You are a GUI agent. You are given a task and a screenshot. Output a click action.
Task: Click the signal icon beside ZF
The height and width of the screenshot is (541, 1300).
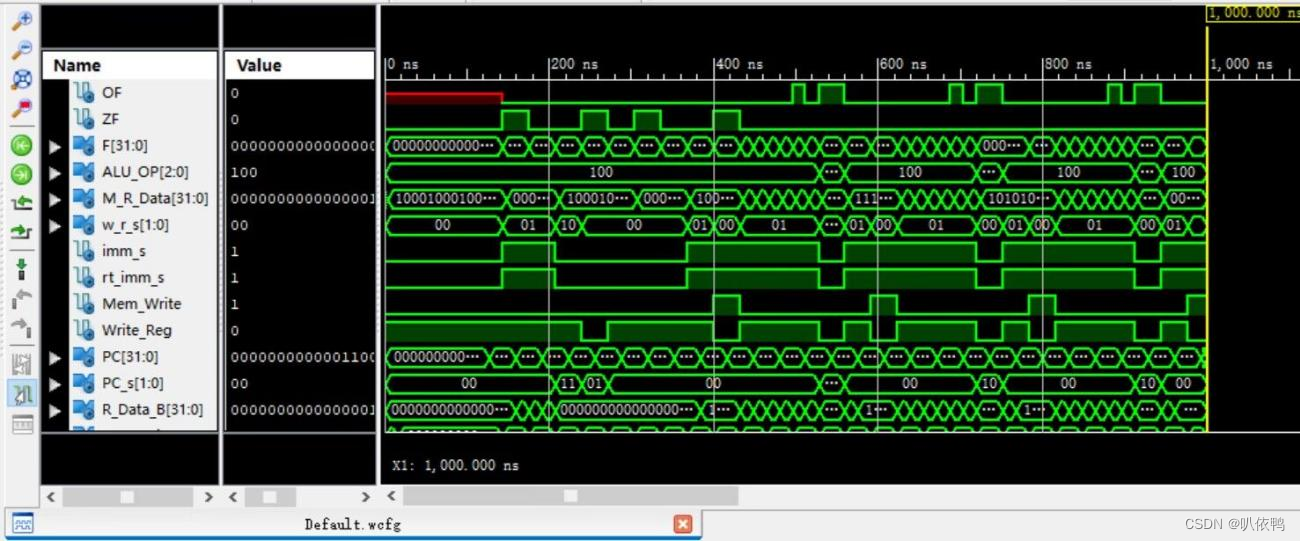tap(85, 119)
